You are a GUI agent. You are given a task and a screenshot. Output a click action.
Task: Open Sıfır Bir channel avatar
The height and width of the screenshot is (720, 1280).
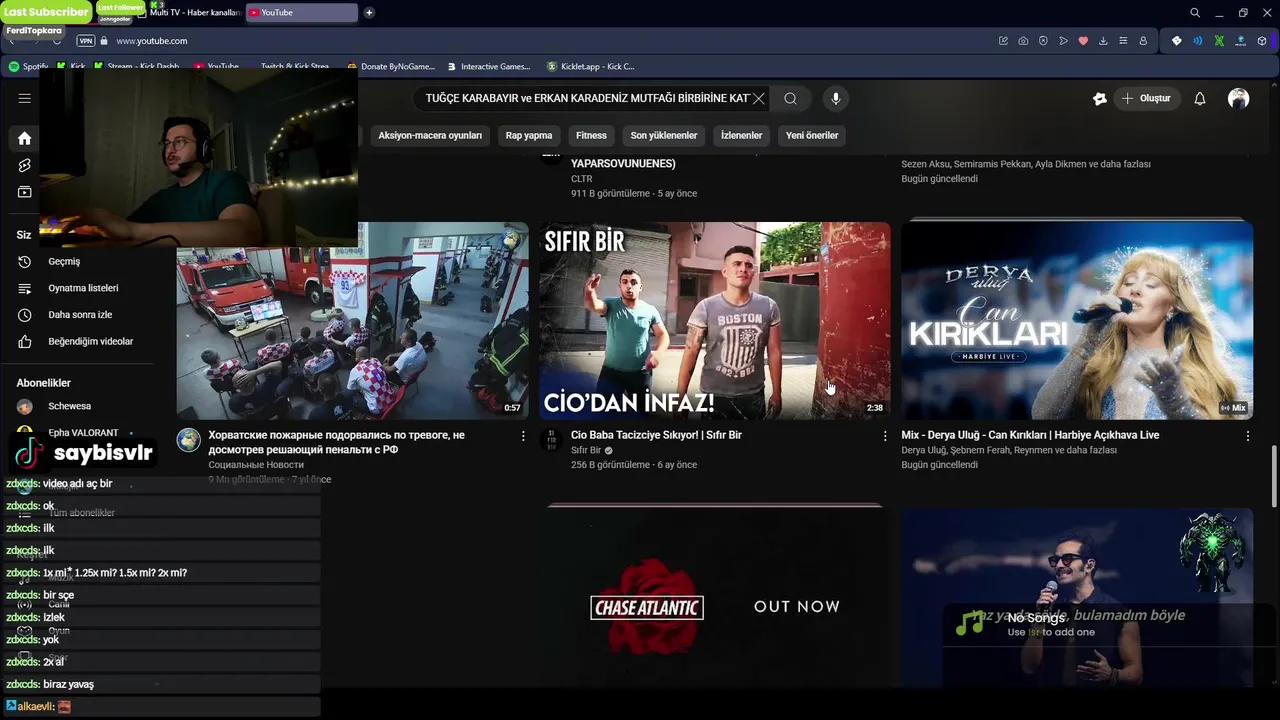pyautogui.click(x=551, y=440)
